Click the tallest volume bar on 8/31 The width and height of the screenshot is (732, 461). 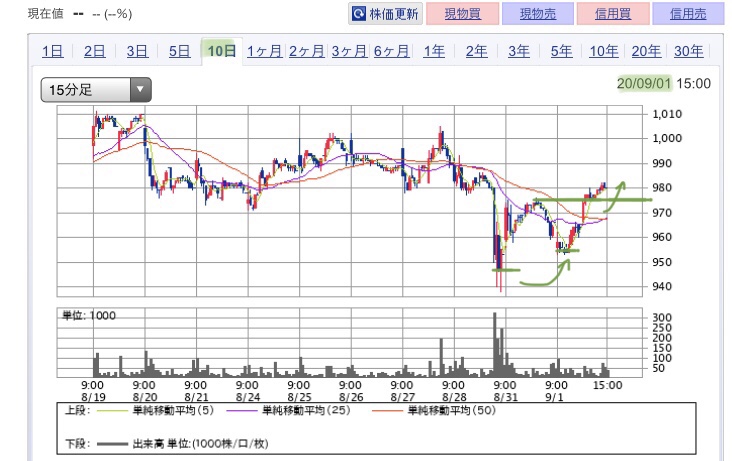tap(495, 345)
